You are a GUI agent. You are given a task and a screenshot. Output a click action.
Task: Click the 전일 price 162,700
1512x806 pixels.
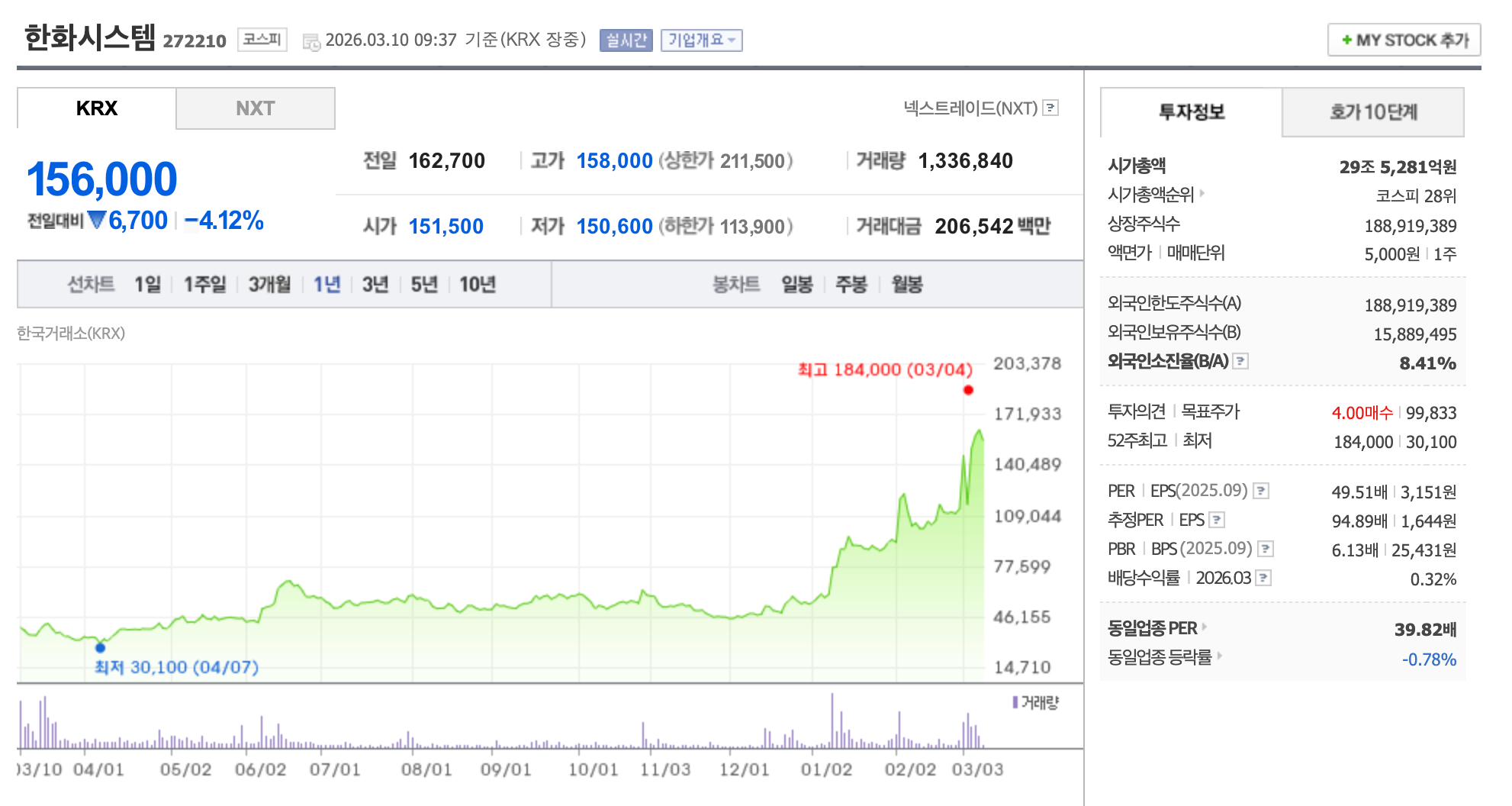[447, 161]
